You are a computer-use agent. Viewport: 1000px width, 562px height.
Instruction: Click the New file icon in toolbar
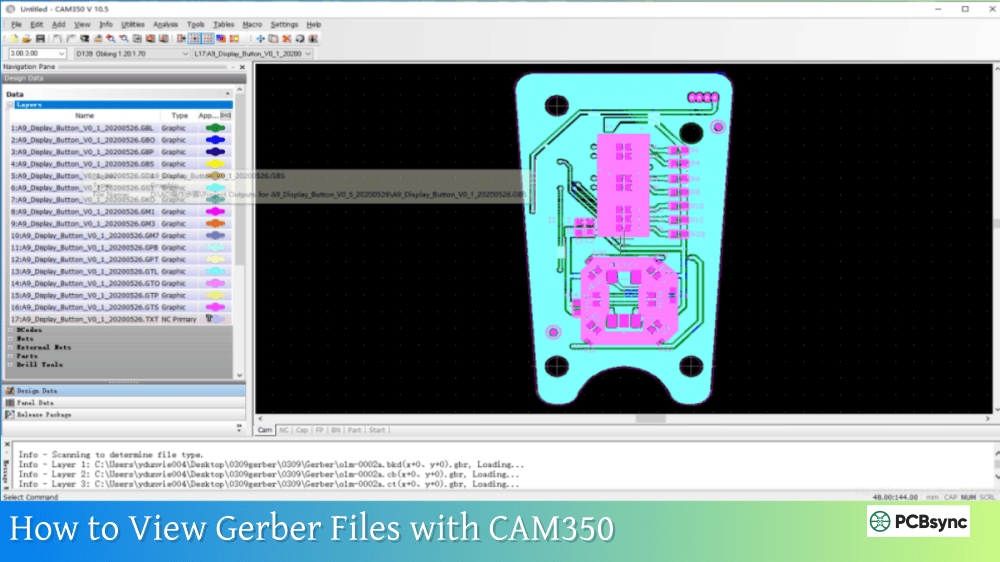click(x=13, y=38)
